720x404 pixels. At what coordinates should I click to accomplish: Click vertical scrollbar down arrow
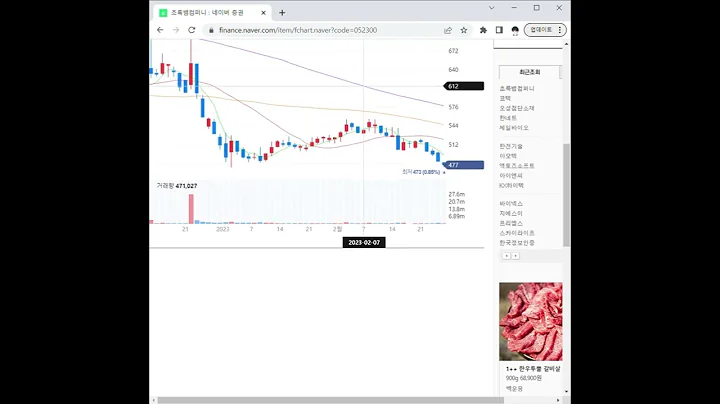point(566,392)
